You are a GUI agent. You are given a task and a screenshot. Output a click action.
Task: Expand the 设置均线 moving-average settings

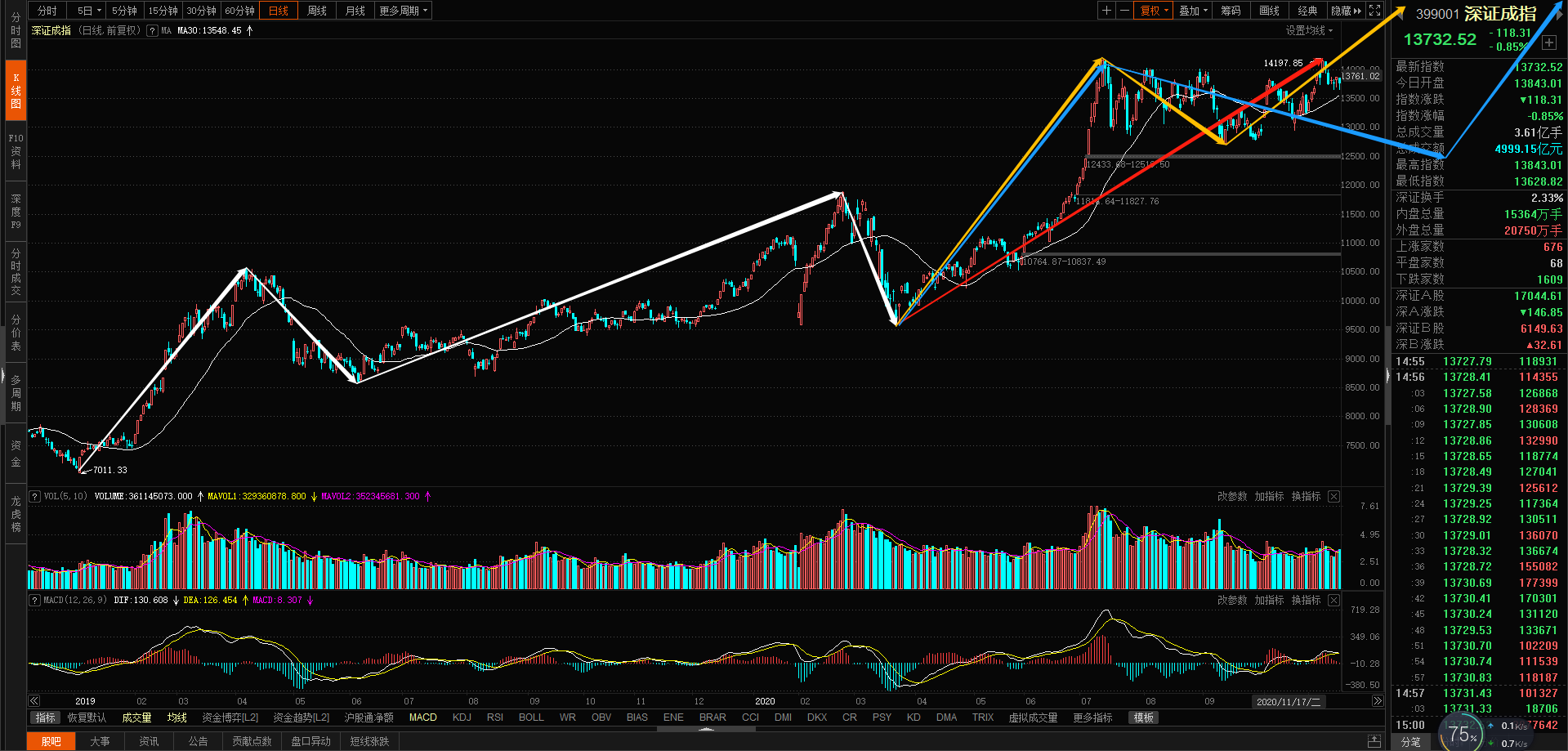[x=1309, y=30]
